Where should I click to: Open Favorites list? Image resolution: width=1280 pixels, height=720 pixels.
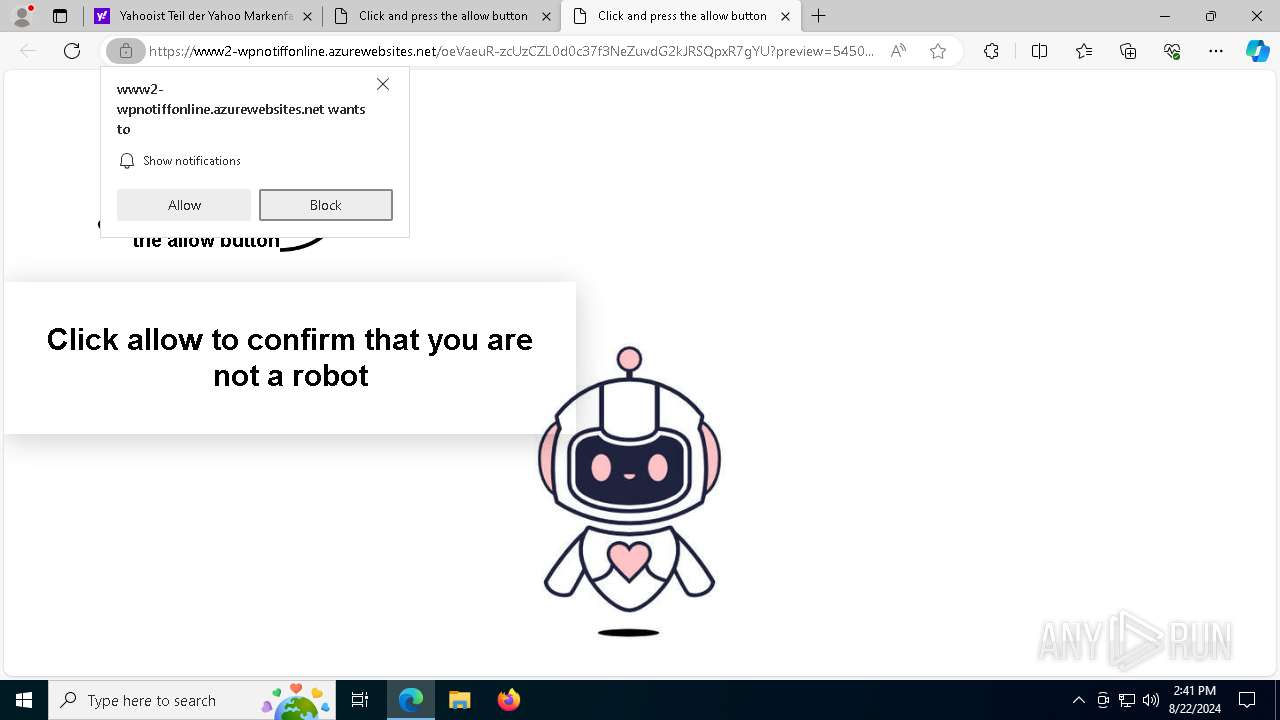coord(1084,51)
